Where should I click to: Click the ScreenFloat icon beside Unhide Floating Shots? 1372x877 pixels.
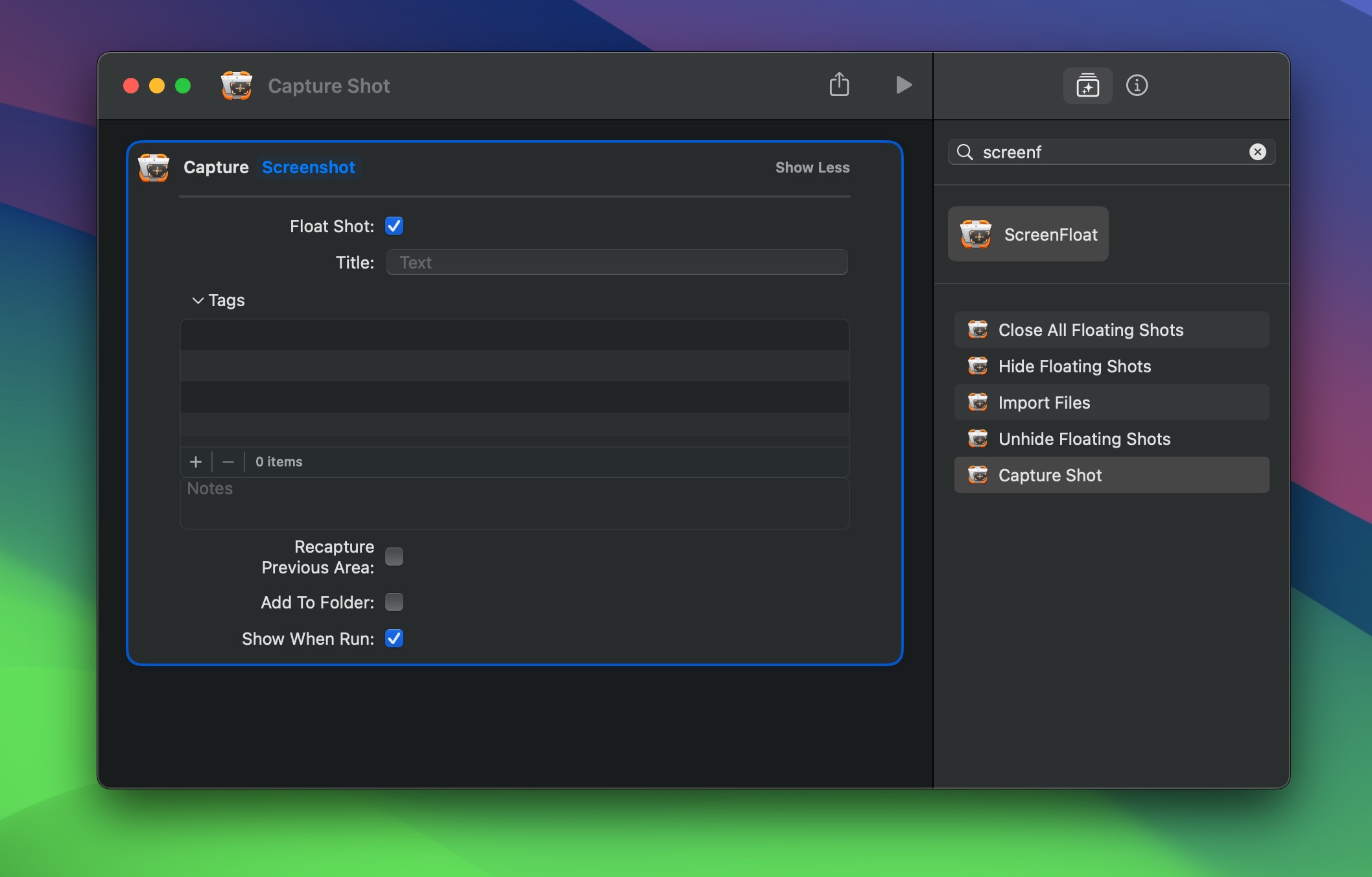pos(978,438)
